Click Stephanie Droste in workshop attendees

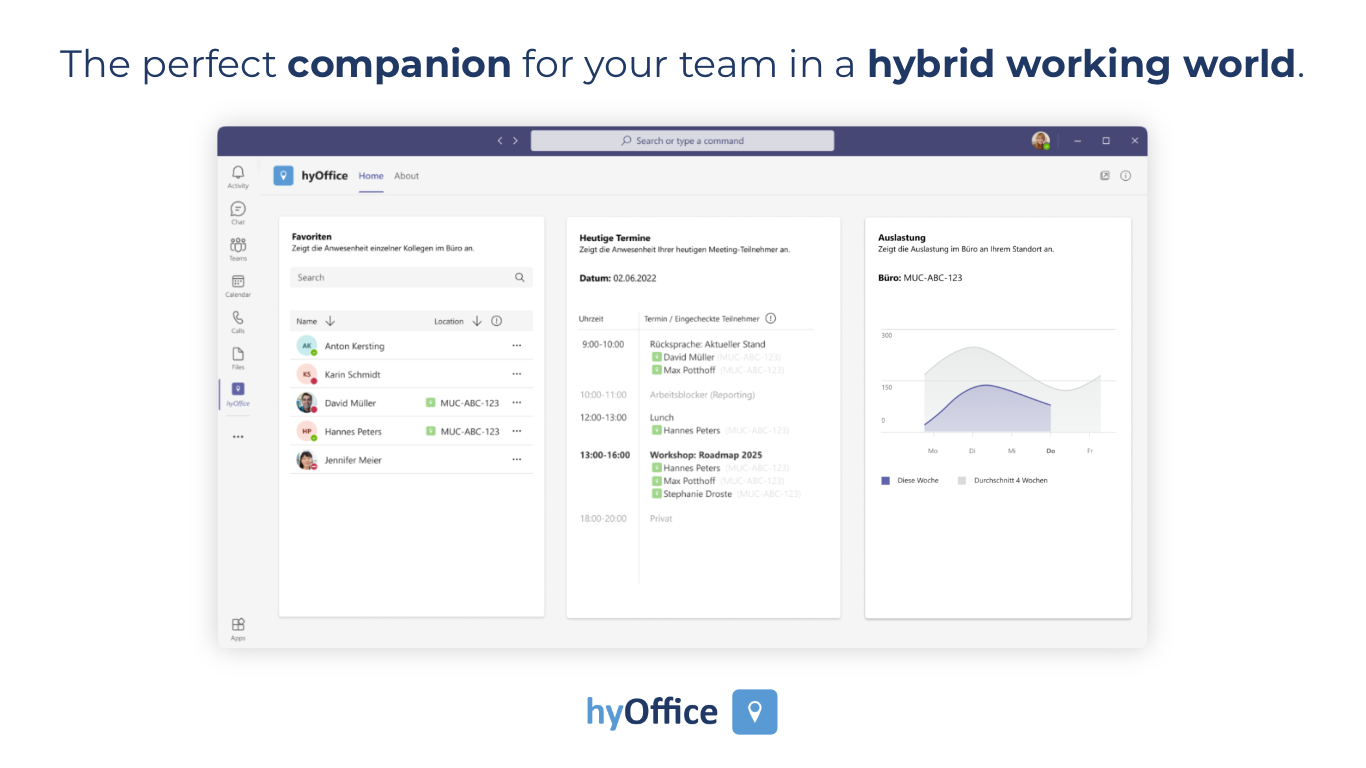click(x=697, y=494)
